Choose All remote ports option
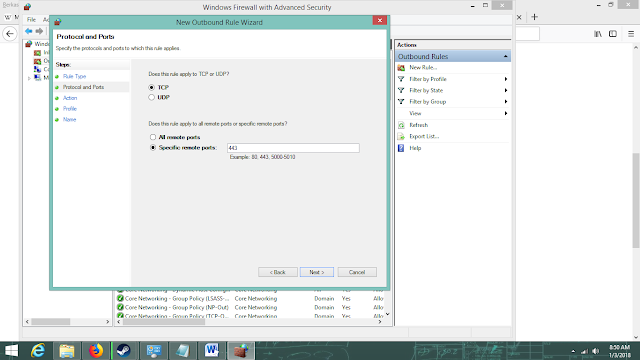Viewport: 640px width, 360px height. click(x=153, y=137)
